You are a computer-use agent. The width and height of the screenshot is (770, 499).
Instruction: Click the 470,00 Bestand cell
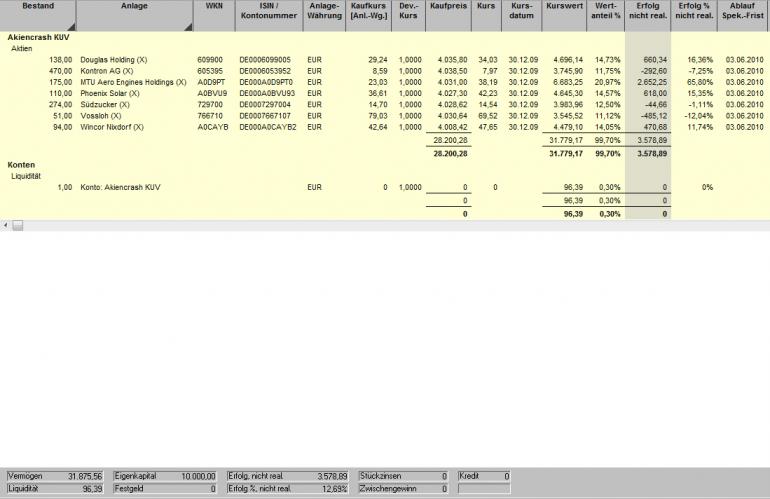click(60, 71)
